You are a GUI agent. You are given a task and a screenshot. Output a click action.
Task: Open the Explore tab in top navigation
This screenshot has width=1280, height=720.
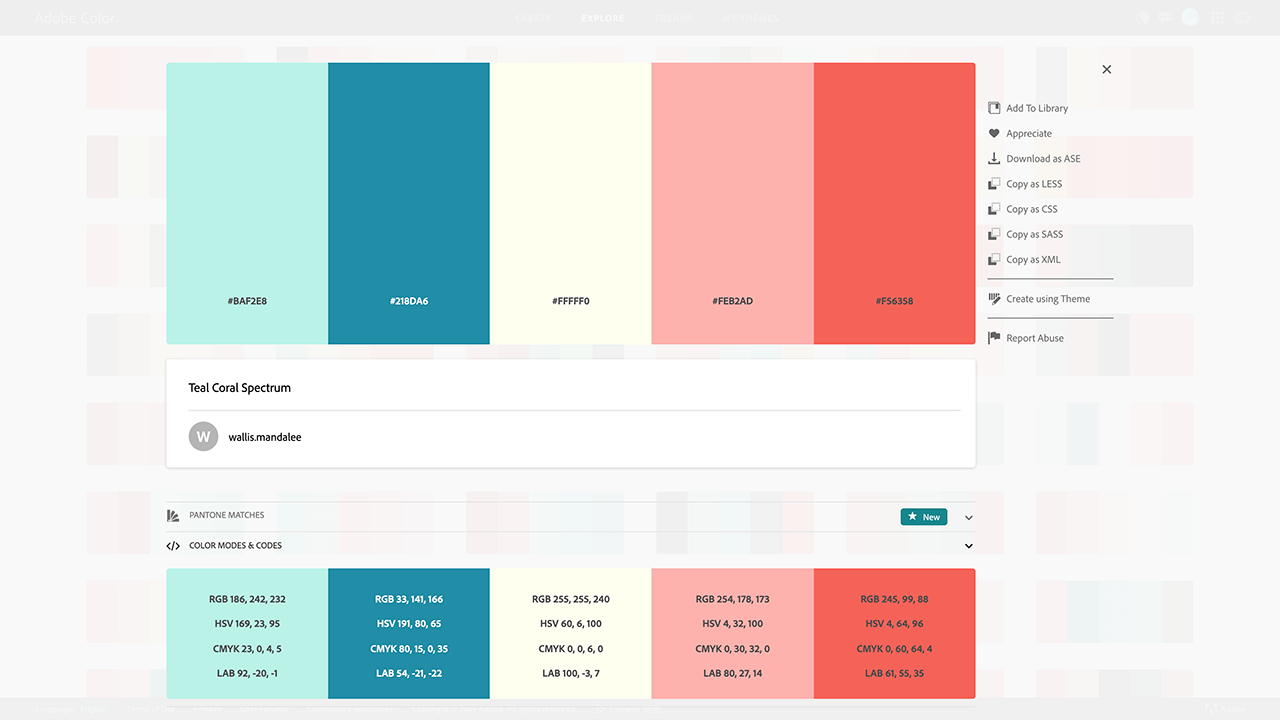pyautogui.click(x=602, y=18)
